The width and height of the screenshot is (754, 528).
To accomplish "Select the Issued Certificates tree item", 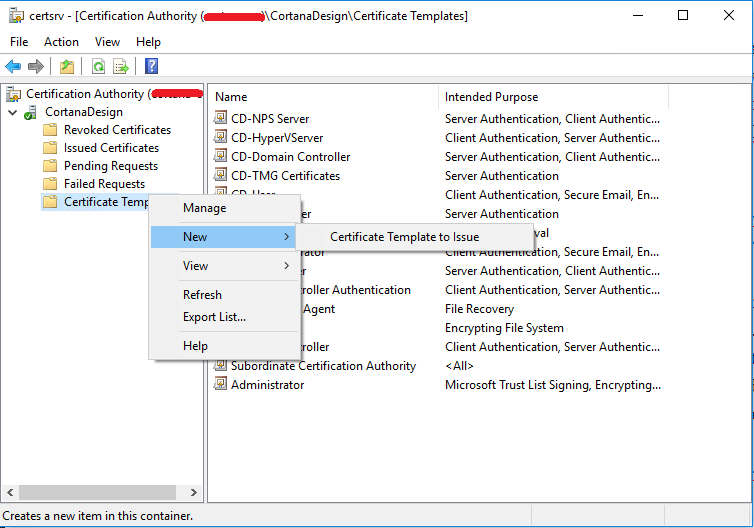I will 112,148.
